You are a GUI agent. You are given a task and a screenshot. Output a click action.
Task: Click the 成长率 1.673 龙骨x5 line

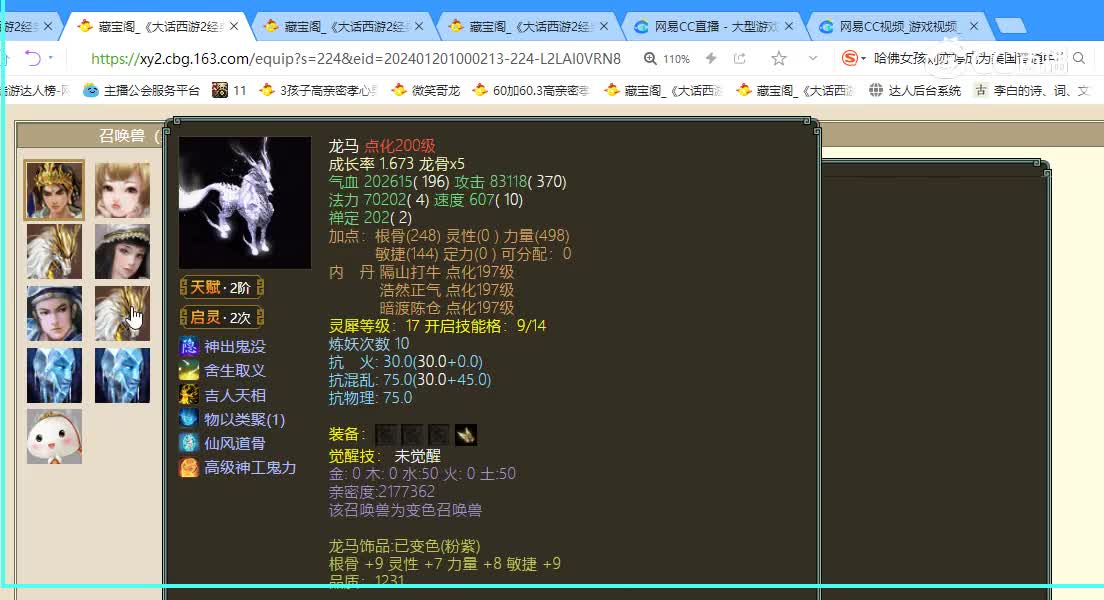pos(396,164)
